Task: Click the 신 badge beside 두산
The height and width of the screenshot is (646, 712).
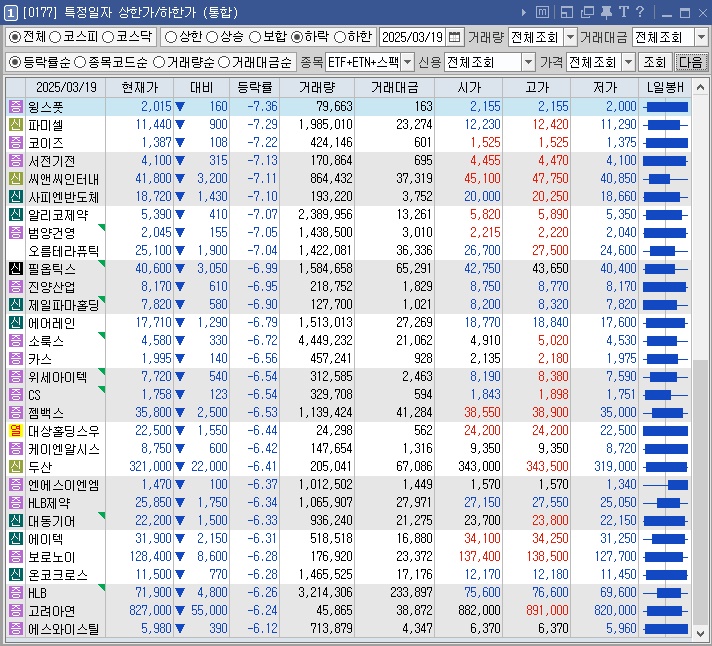Action: click(15, 467)
